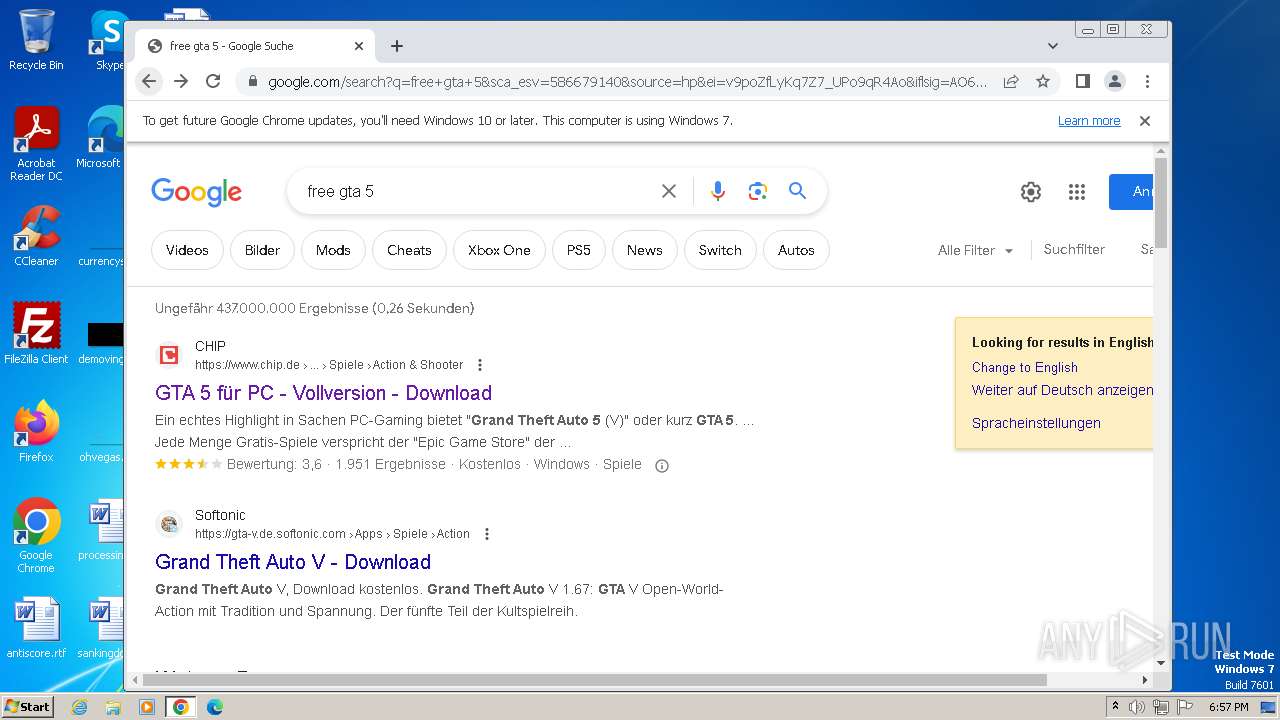This screenshot has width=1280, height=720.
Task: Open the share page icon in the address bar
Action: tap(1011, 81)
